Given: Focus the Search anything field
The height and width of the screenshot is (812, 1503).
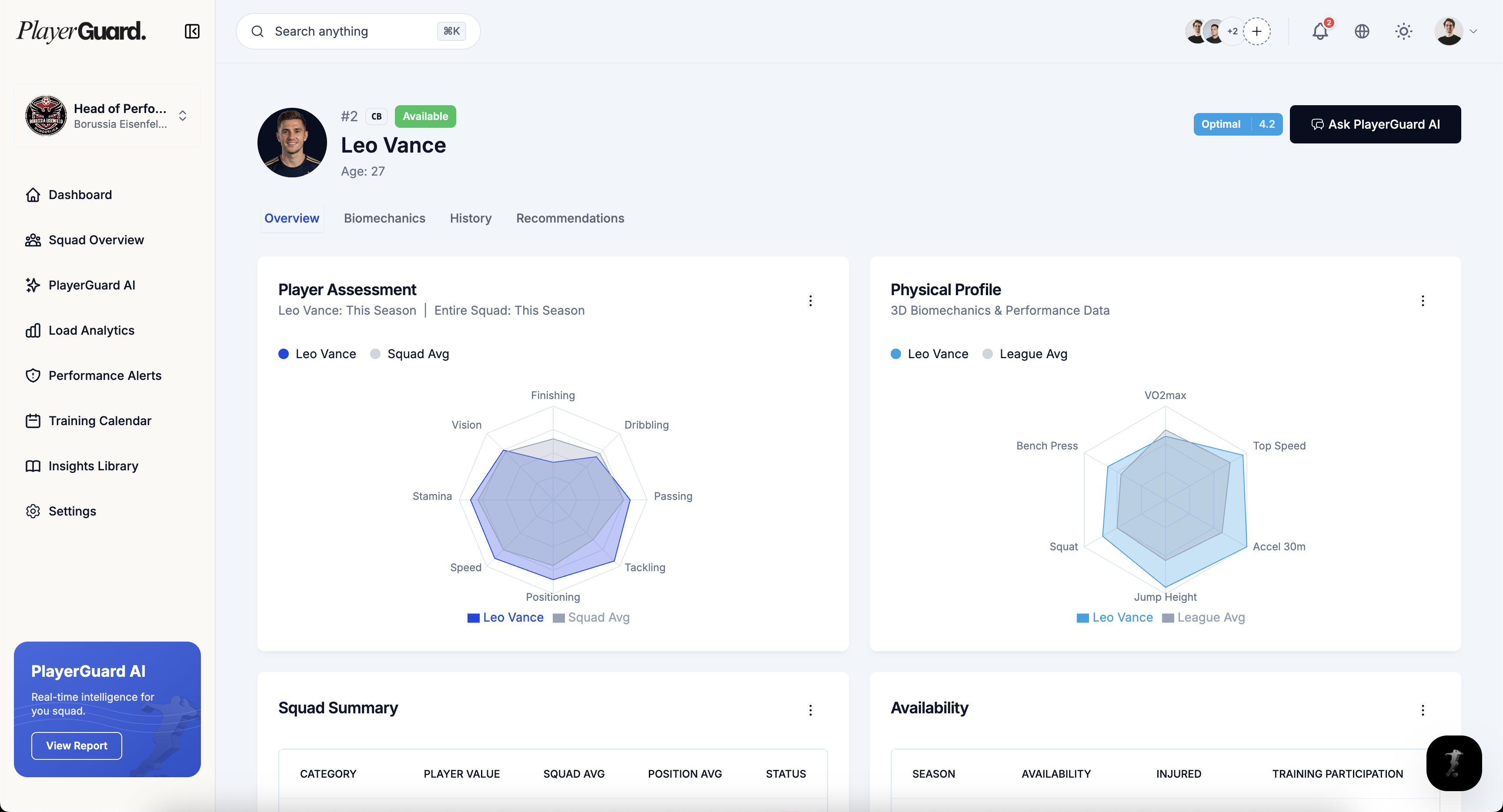Looking at the screenshot, I should pyautogui.click(x=350, y=31).
